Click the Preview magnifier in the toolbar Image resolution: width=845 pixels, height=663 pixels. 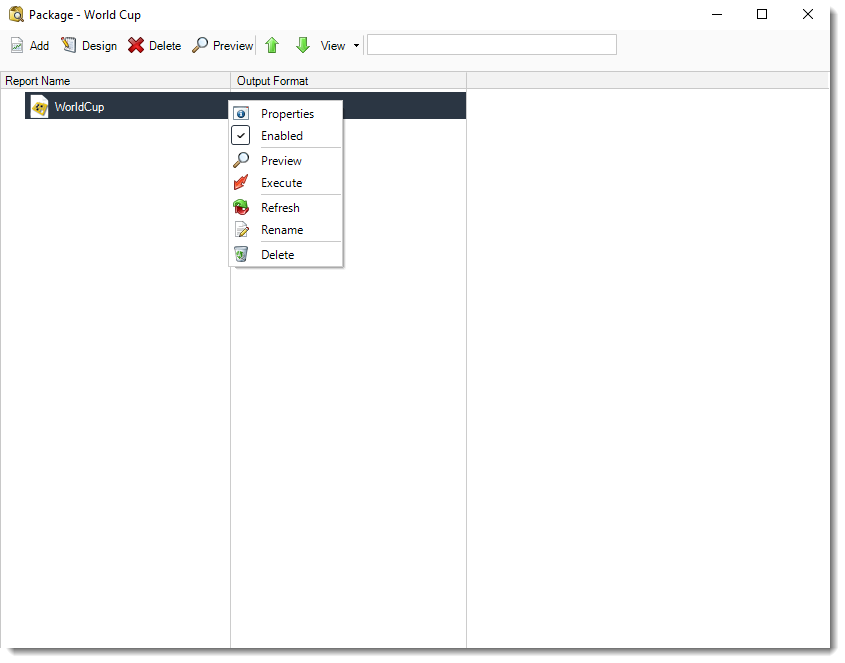(223, 46)
